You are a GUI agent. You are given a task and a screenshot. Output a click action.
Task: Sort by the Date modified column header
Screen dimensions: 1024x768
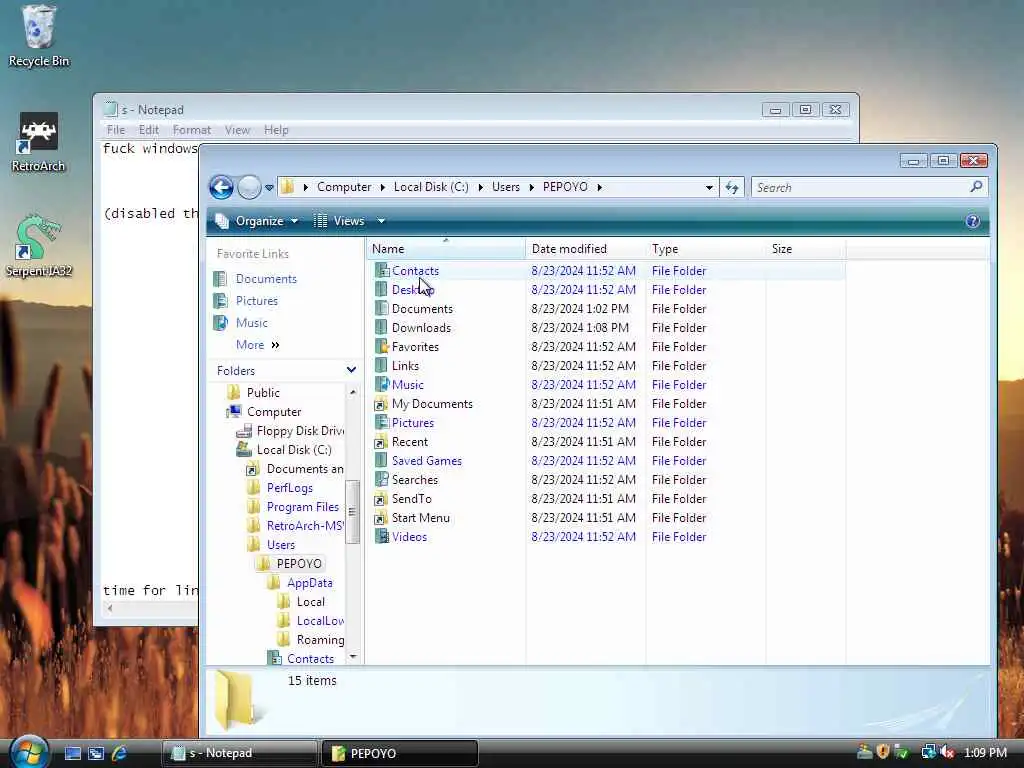(585, 249)
